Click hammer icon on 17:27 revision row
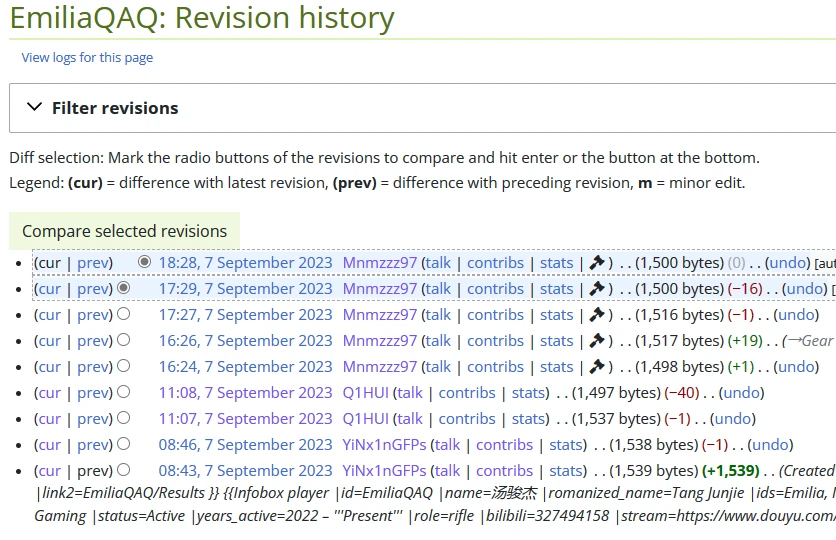This screenshot has width=836, height=540. 597,315
